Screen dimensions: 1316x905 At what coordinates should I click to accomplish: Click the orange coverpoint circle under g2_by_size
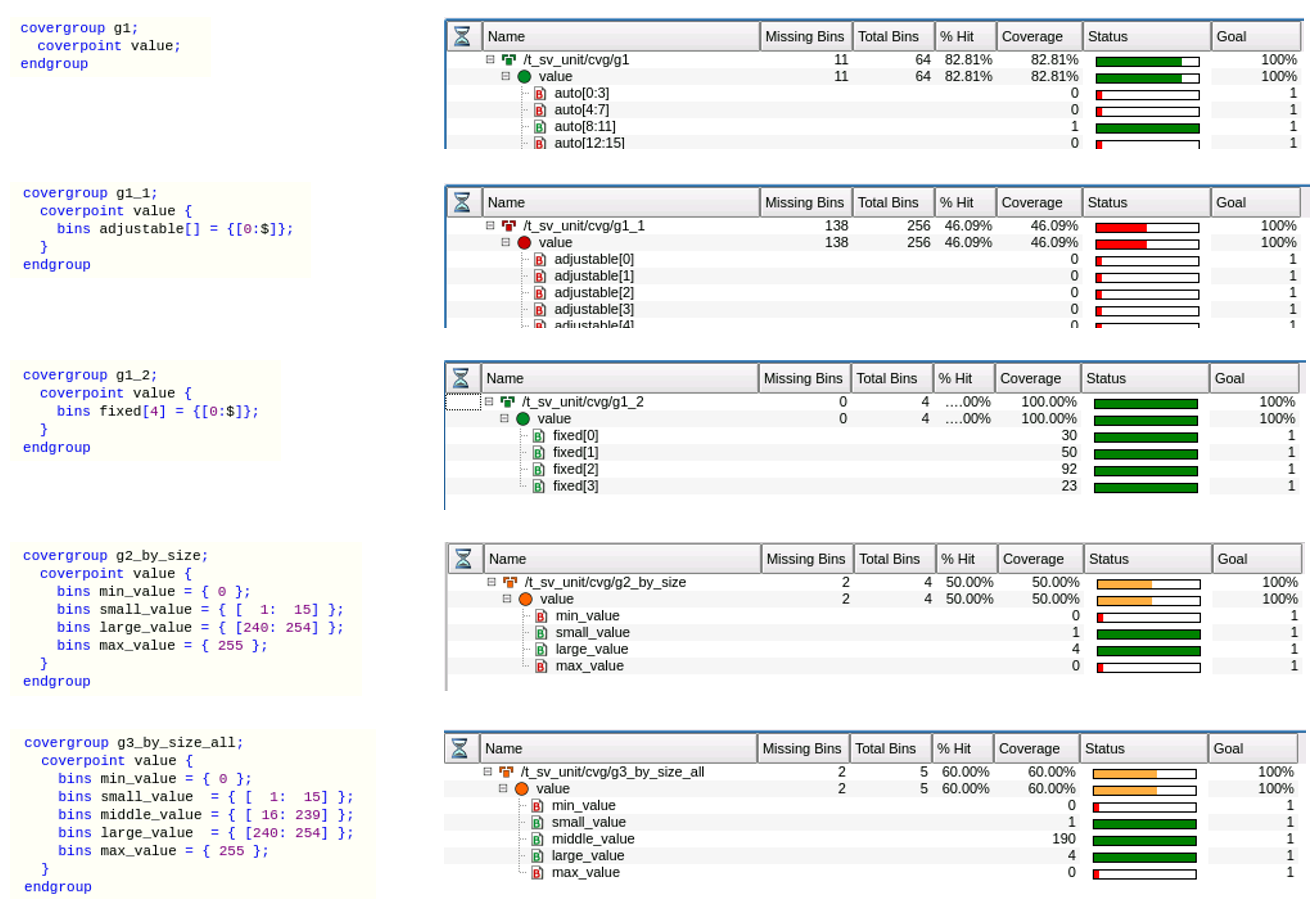[x=525, y=599]
